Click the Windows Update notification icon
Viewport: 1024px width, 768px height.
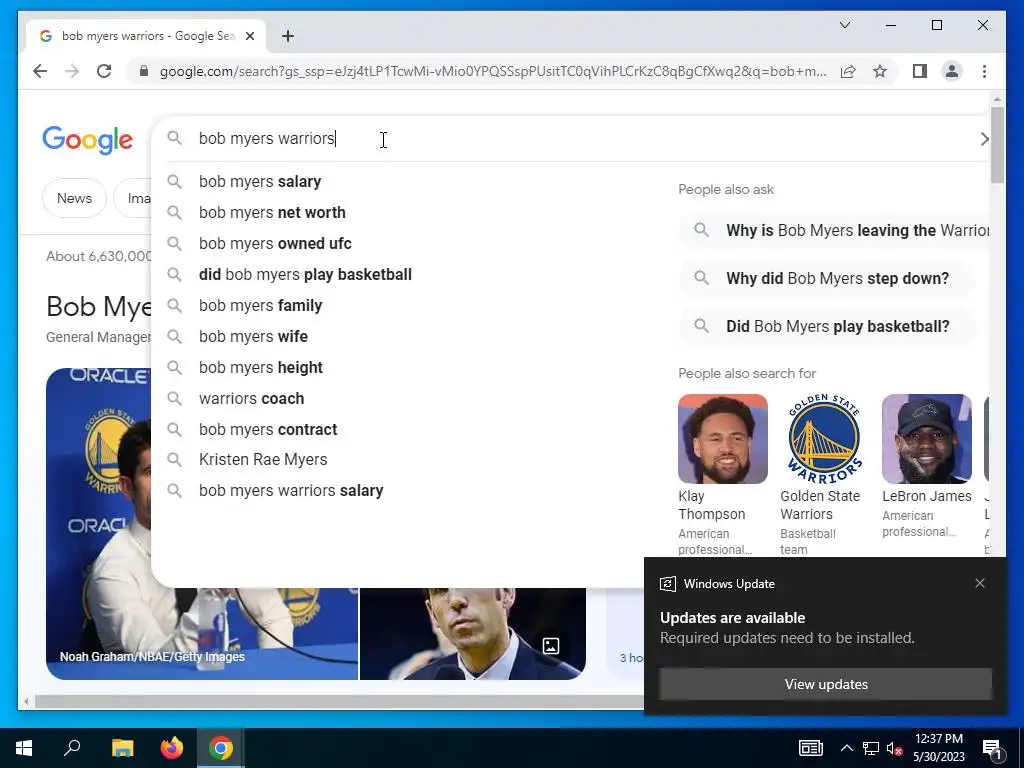point(667,584)
